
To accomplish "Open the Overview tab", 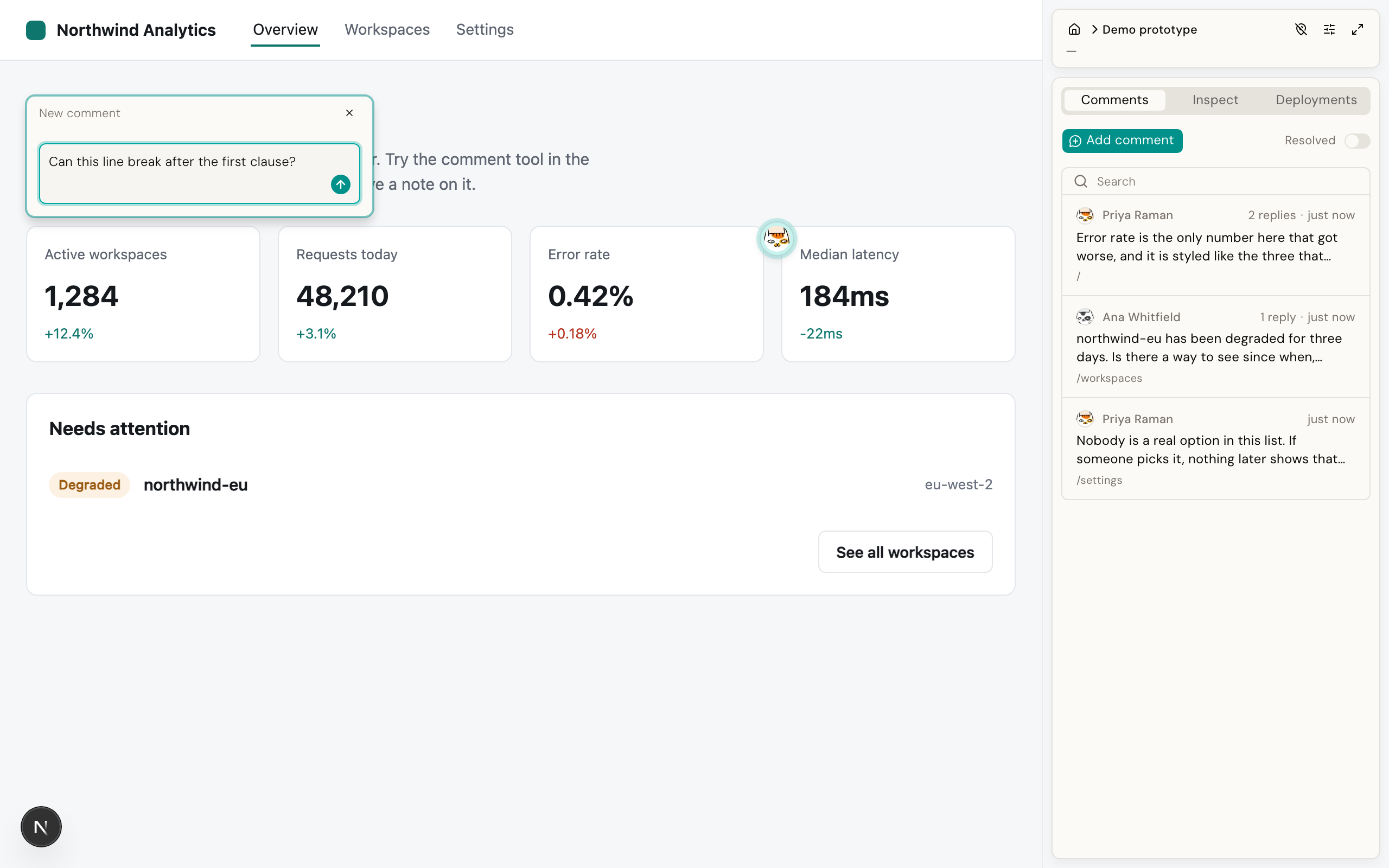I will pos(285,30).
